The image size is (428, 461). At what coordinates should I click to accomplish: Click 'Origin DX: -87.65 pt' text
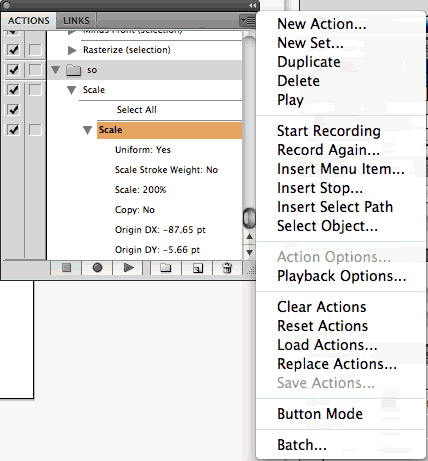[160, 230]
